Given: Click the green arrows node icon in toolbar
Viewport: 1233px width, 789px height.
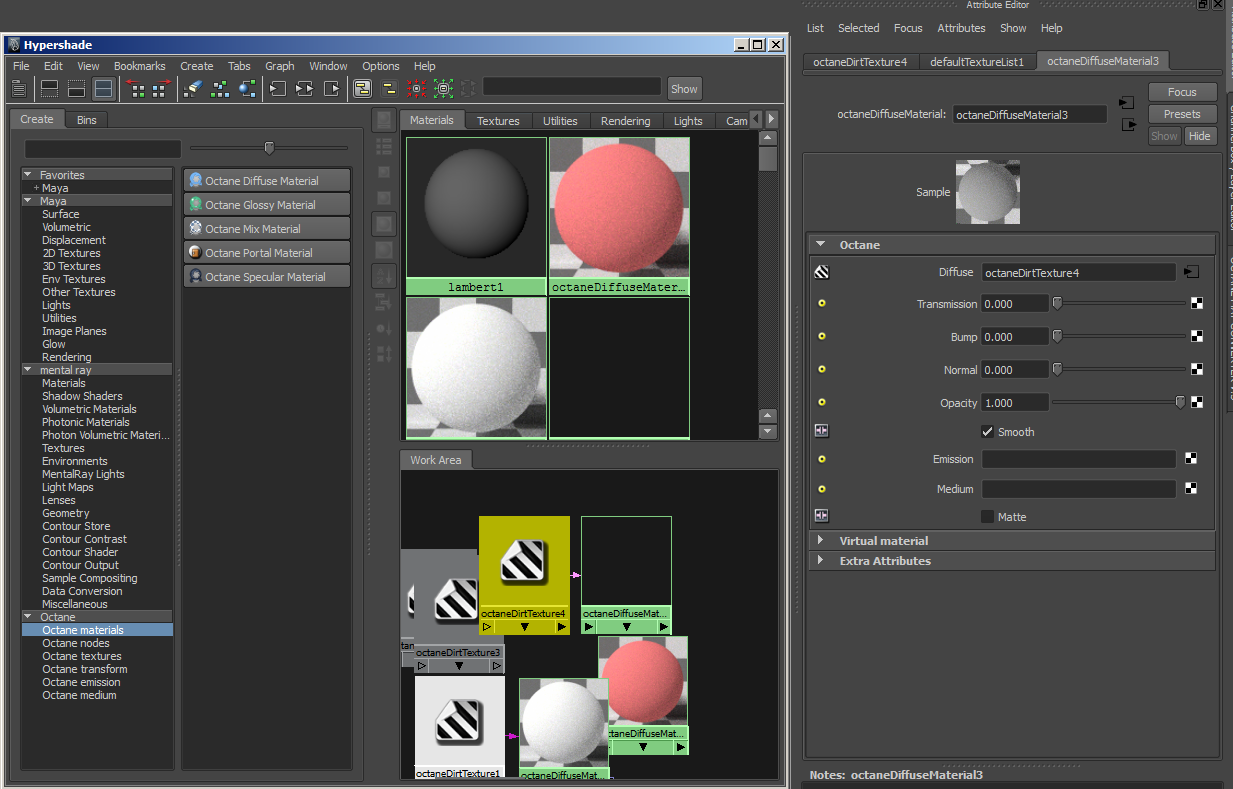Looking at the screenshot, I should (x=444, y=89).
